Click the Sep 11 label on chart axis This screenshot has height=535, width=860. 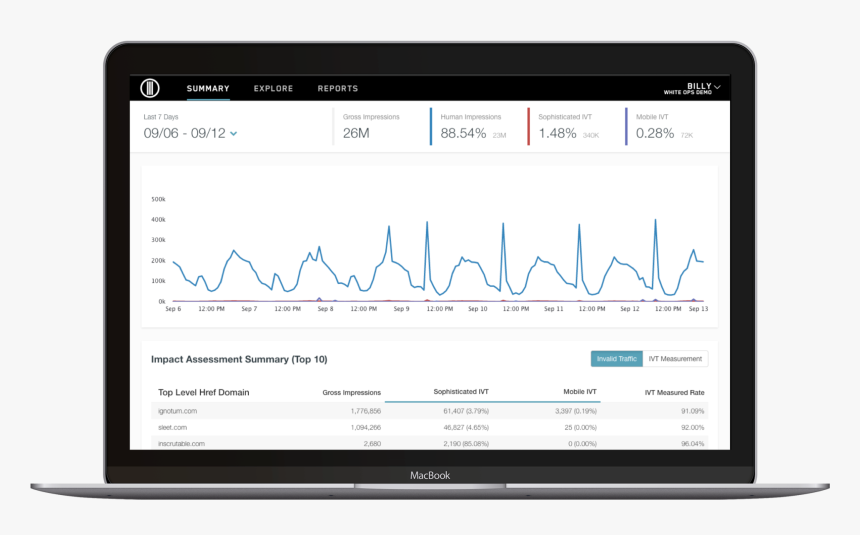point(553,309)
